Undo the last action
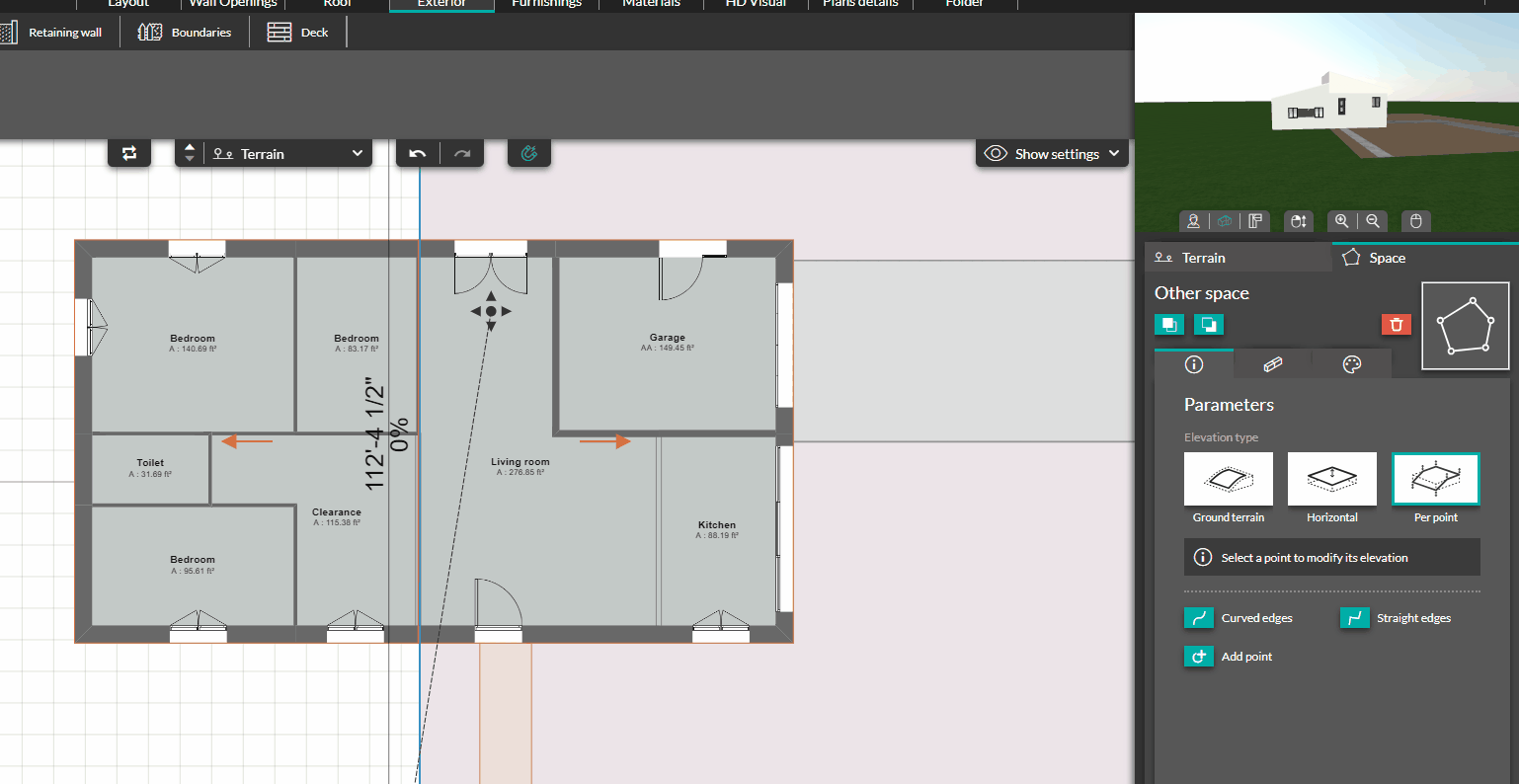The height and width of the screenshot is (784, 1519). click(x=417, y=153)
